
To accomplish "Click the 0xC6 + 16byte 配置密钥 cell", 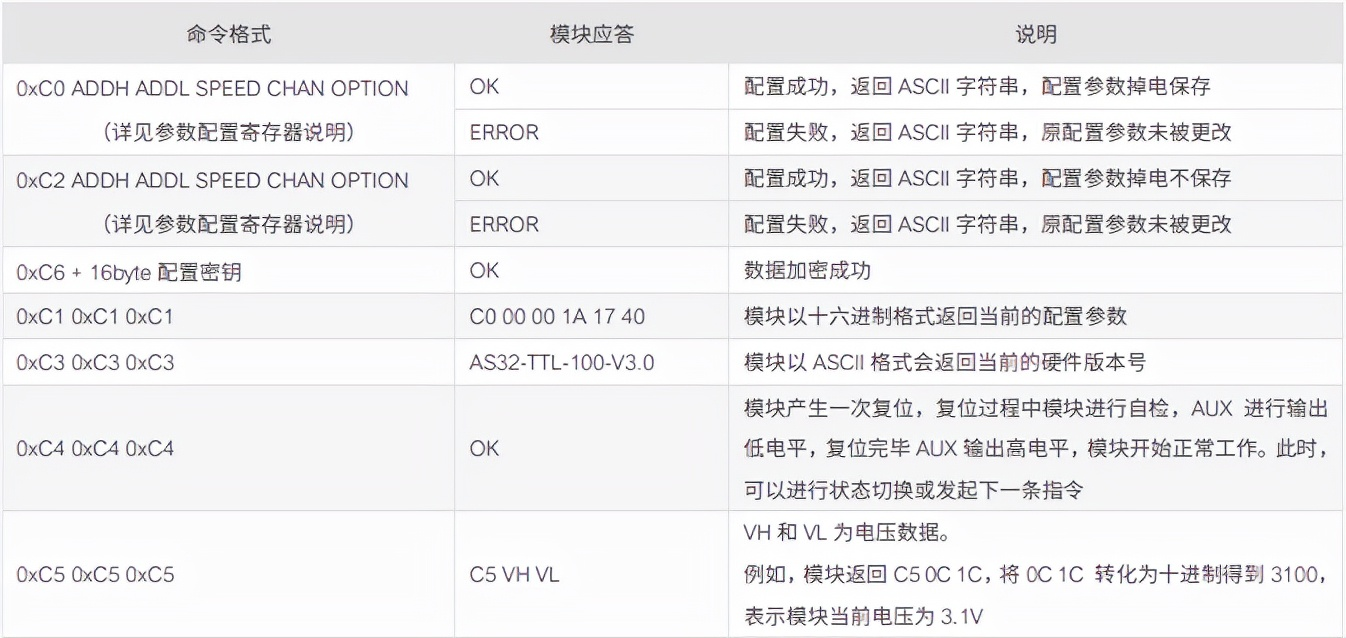I will [129, 272].
